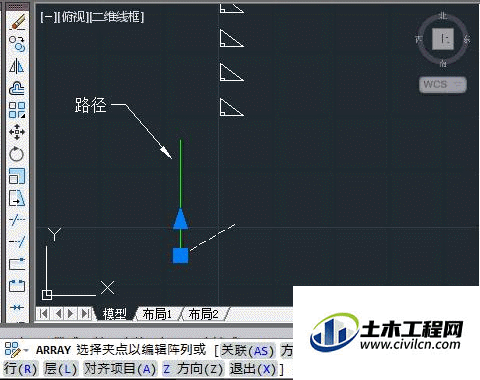Rotate view to West 西 on ViewCube

tap(419, 39)
